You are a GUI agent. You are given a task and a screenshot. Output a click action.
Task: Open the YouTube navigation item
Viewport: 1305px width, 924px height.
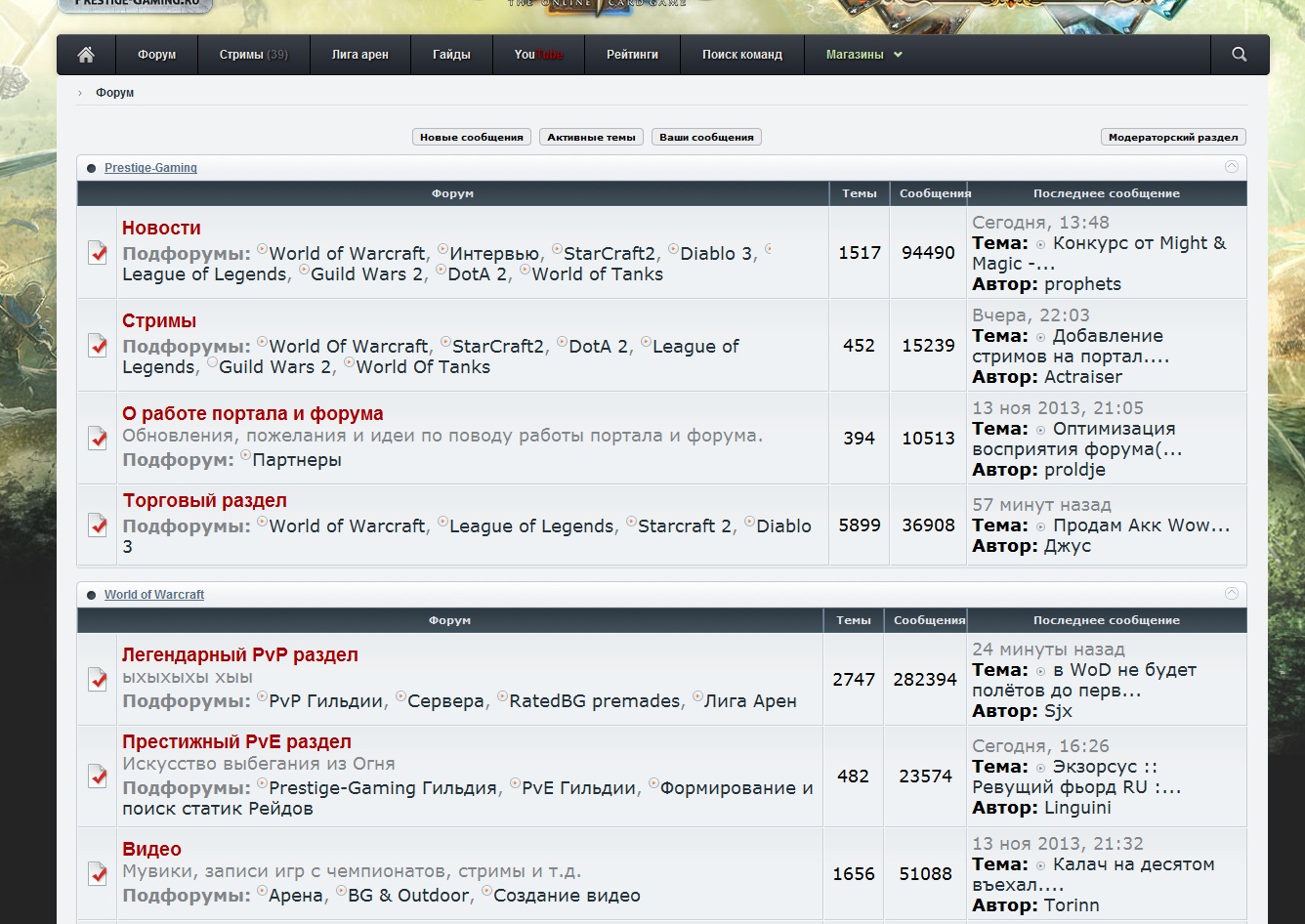[538, 55]
